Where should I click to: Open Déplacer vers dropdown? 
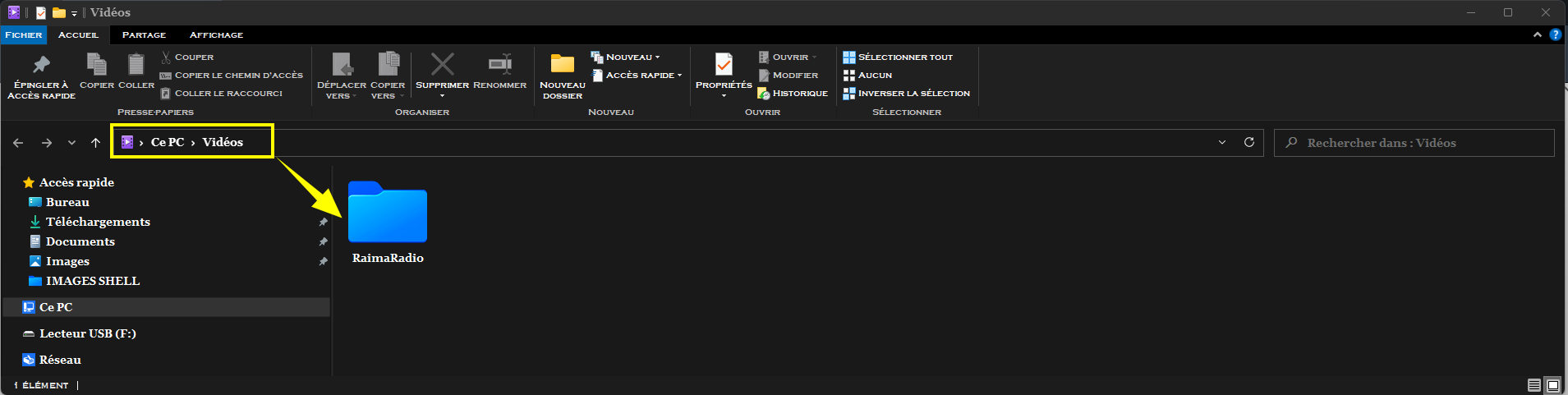coord(342,76)
